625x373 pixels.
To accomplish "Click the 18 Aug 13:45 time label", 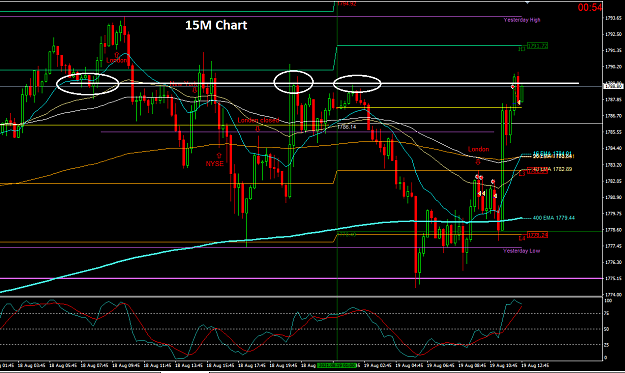I will [189, 365].
